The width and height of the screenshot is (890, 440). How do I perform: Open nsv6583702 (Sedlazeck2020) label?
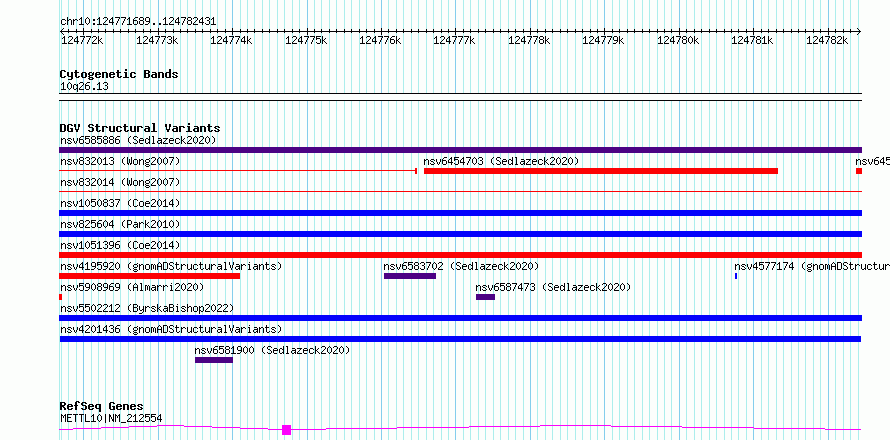click(461, 266)
